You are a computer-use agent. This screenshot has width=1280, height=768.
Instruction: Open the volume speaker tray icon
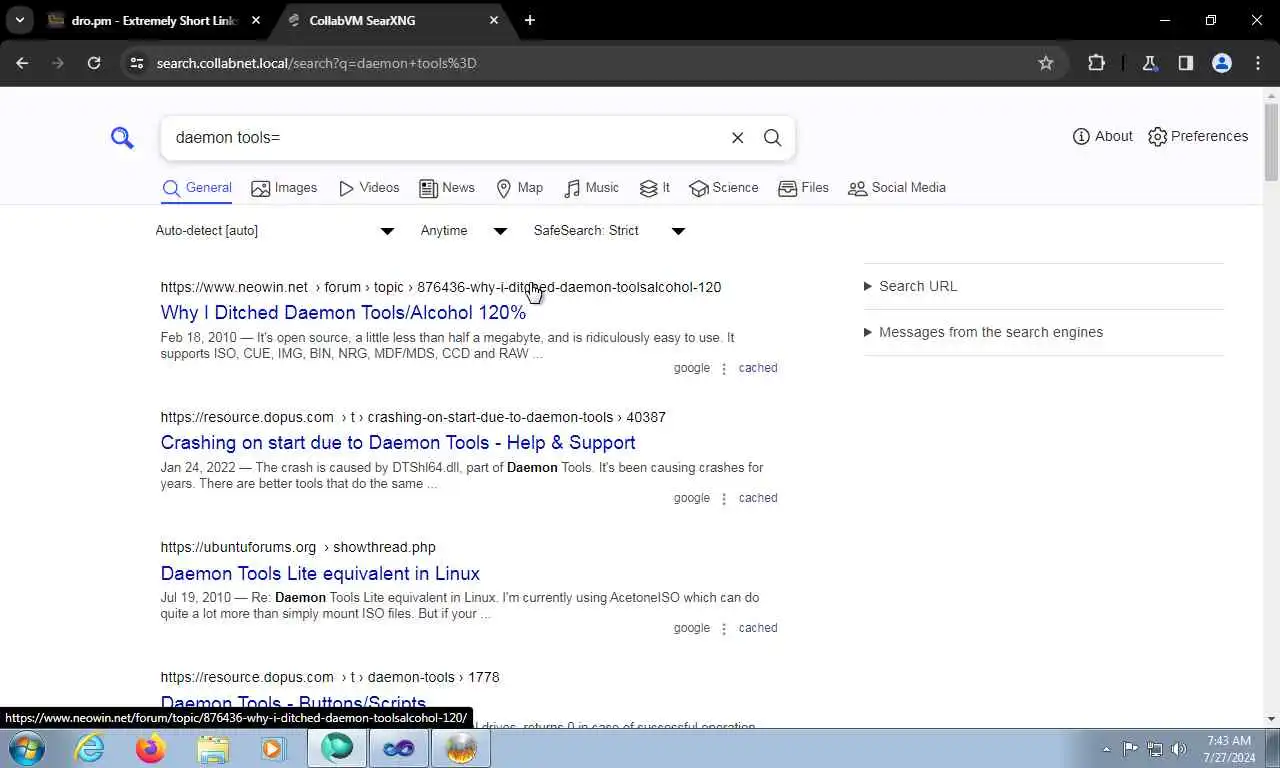(1180, 749)
